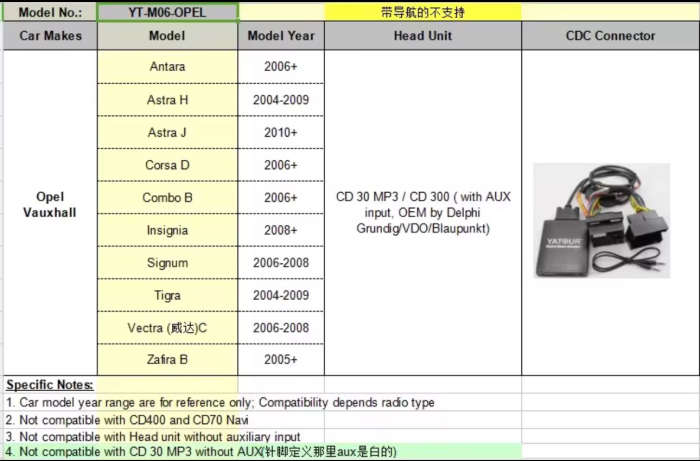Select the YT-M06-OPEL model number cell
The width and height of the screenshot is (700, 461).
(x=167, y=12)
